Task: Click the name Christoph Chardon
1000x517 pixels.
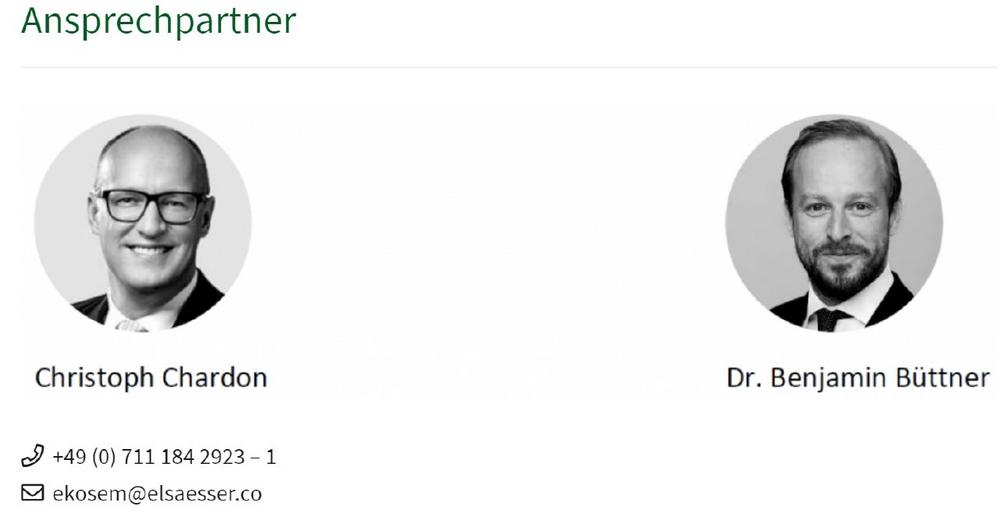Action: click(151, 378)
